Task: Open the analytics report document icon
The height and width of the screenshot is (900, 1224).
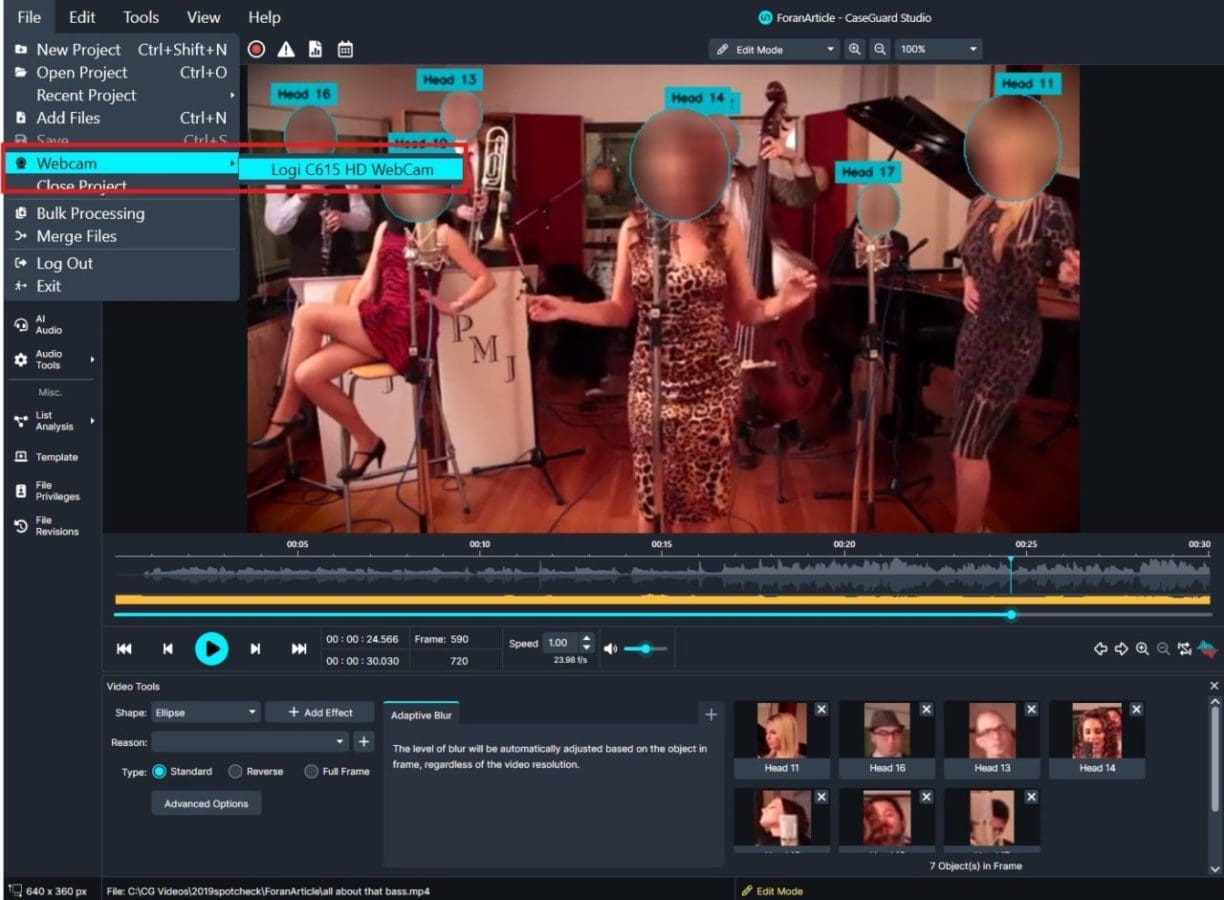Action: (x=316, y=48)
